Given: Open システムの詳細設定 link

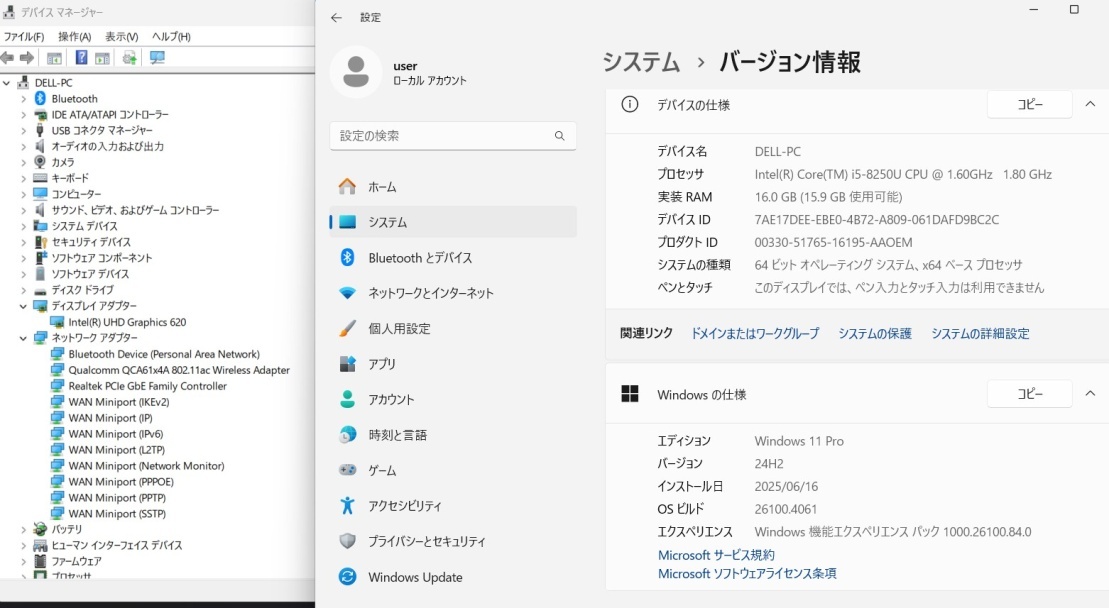Looking at the screenshot, I should (980, 334).
